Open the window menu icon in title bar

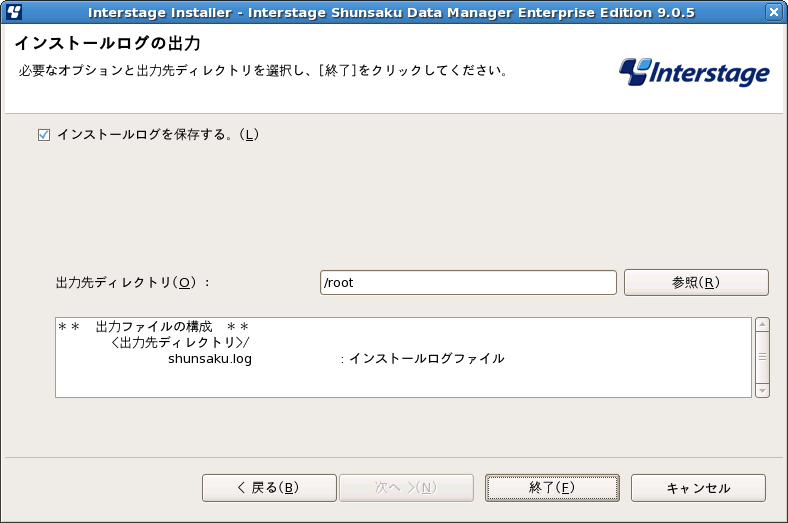(x=14, y=12)
